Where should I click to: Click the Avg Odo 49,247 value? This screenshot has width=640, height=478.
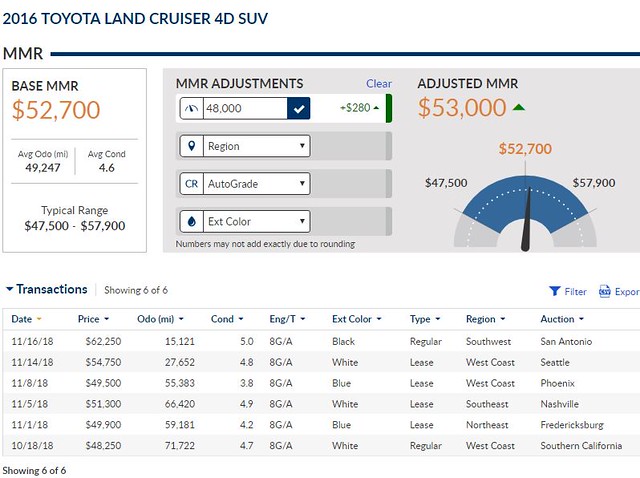point(43,167)
